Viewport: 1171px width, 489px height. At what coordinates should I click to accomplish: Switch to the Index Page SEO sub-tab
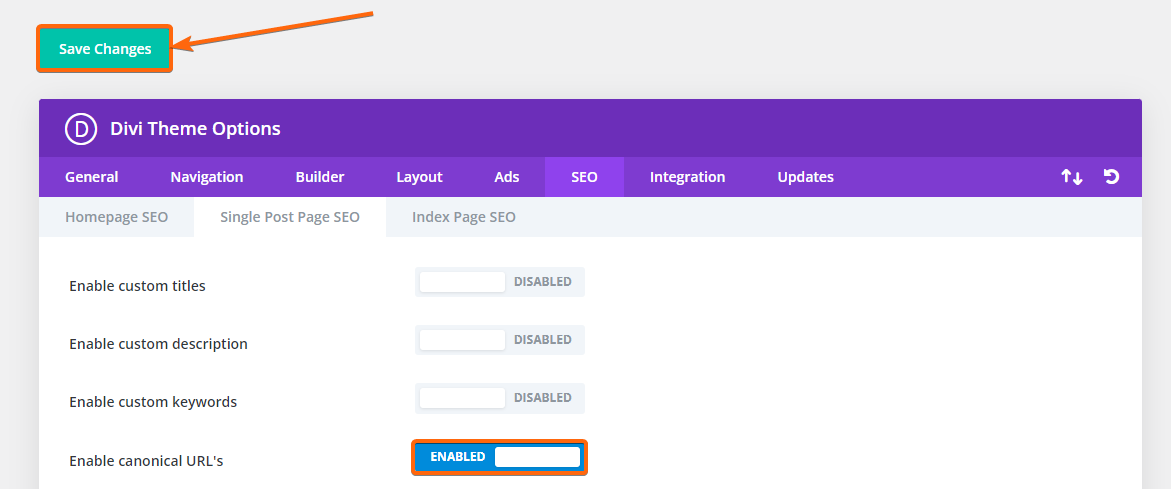tap(464, 217)
